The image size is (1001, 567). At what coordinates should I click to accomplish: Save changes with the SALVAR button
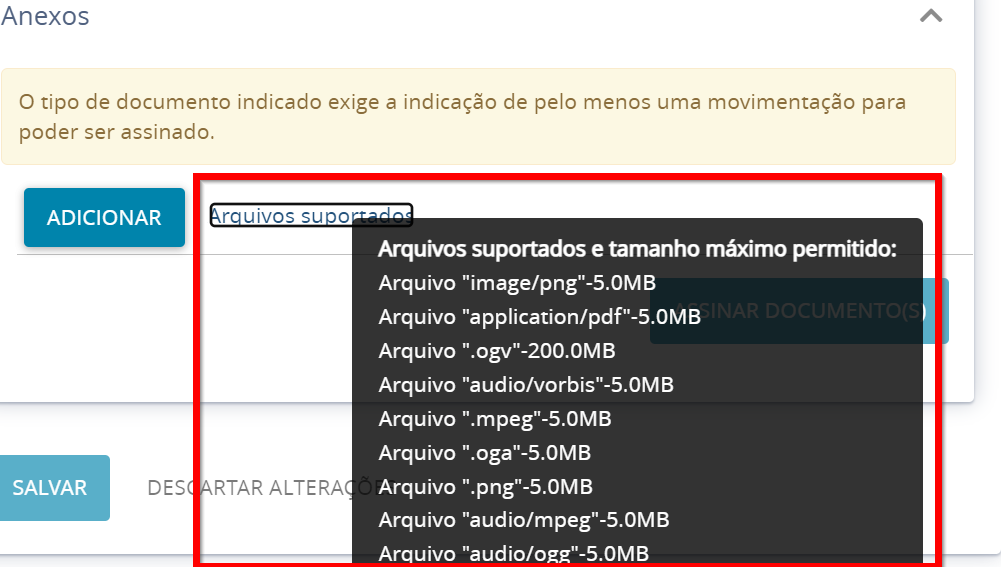pyautogui.click(x=50, y=488)
